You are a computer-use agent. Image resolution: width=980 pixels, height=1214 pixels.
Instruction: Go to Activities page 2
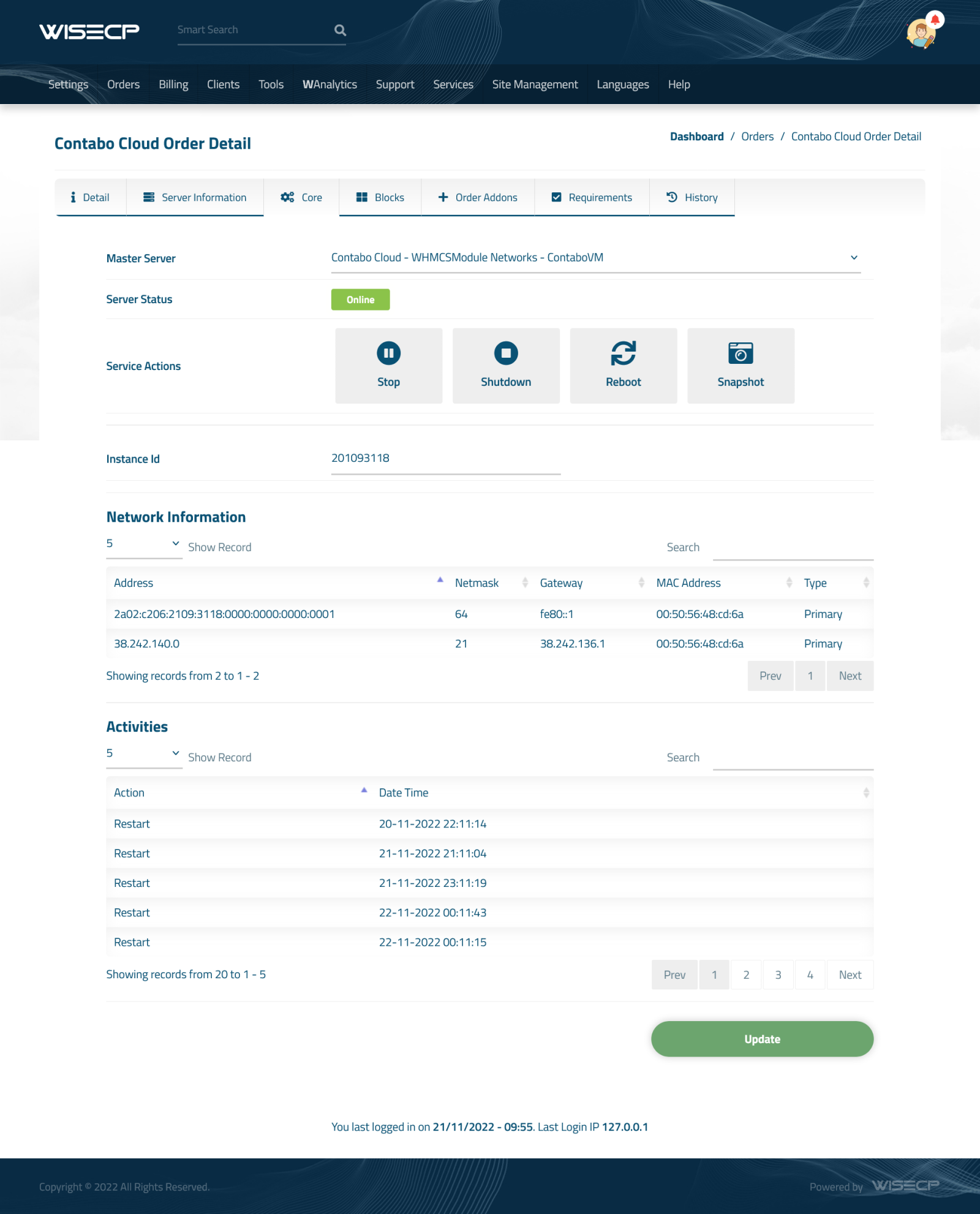[746, 975]
